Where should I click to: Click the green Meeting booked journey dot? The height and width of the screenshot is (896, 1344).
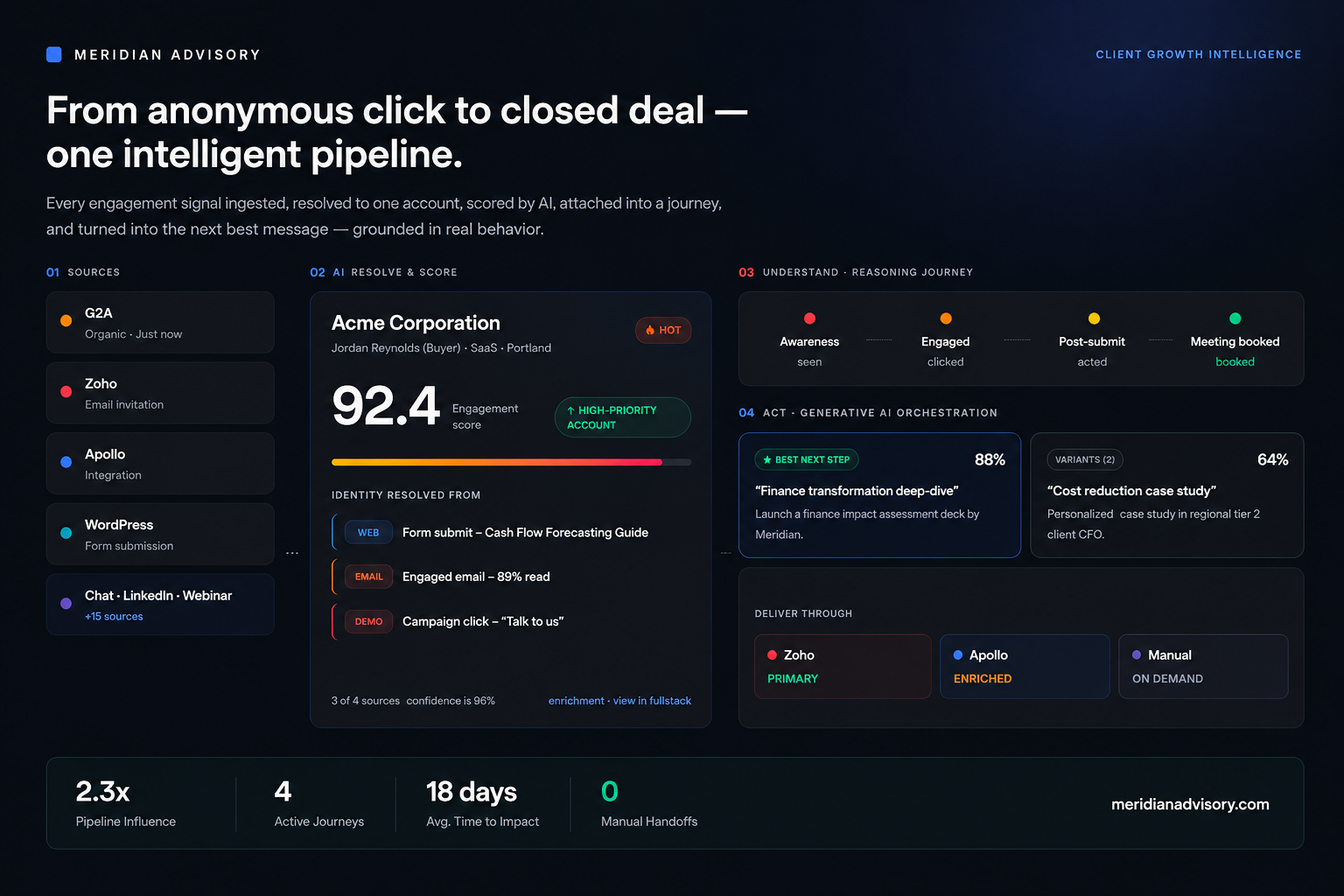pos(1235,318)
